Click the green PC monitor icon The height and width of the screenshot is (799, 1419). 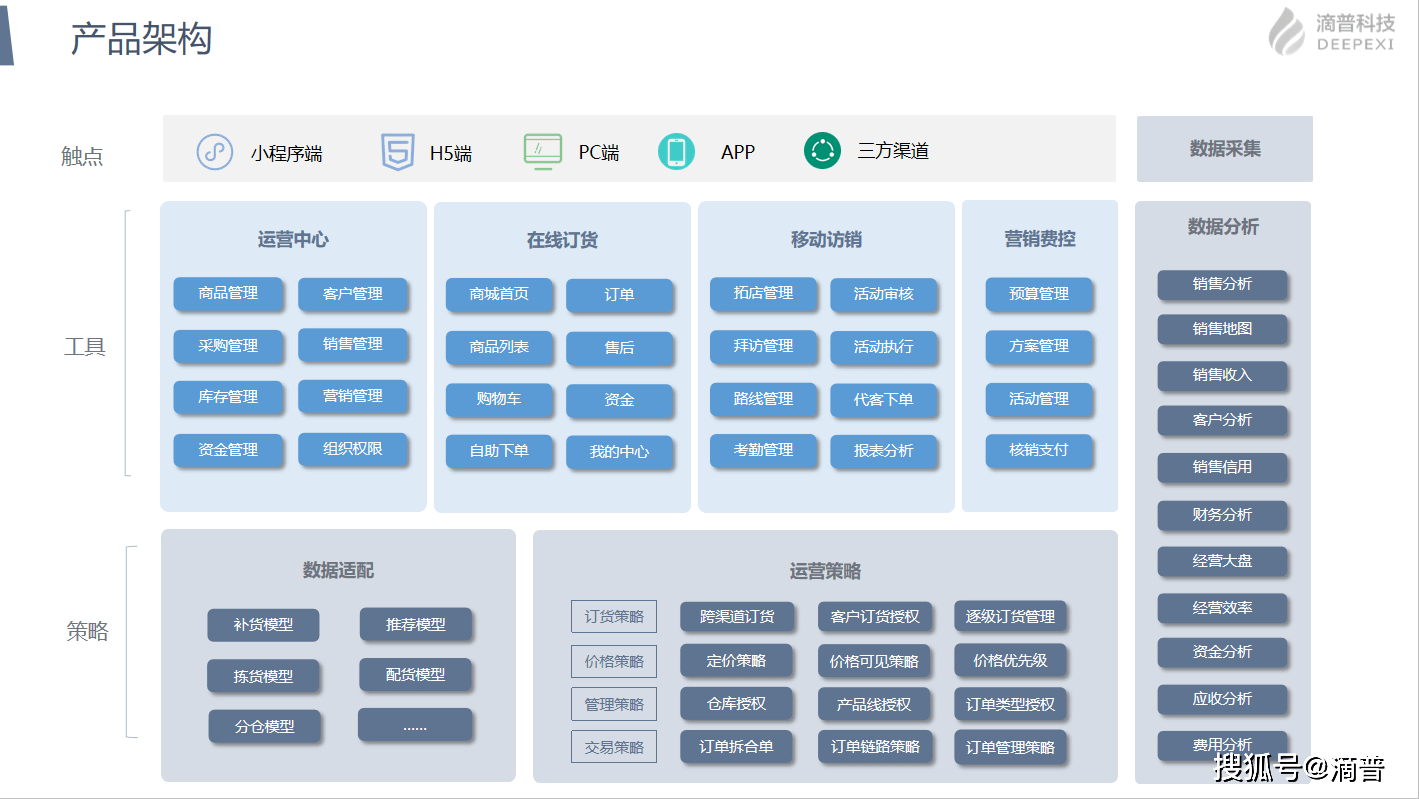(543, 152)
